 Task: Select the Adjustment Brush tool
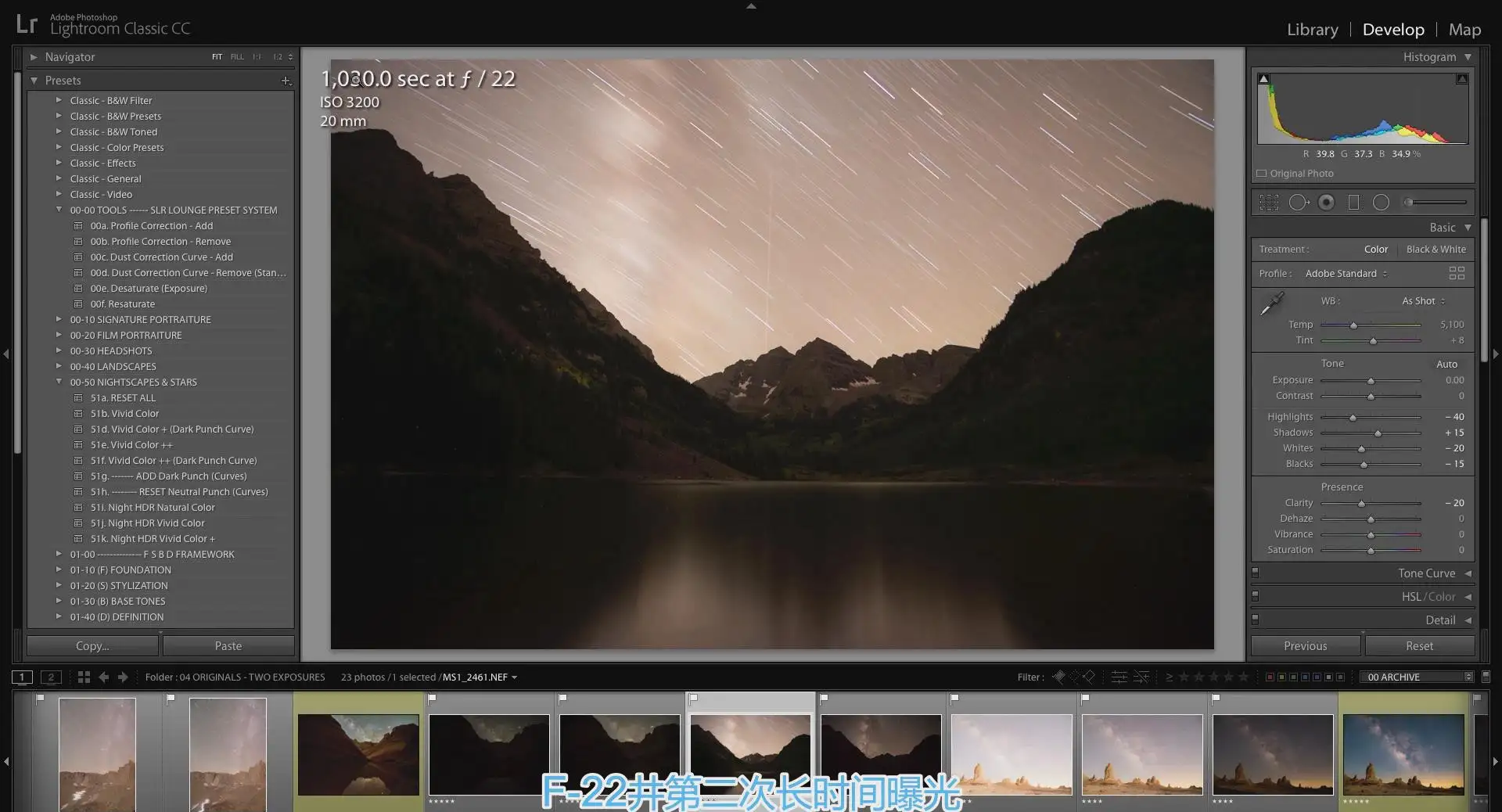(1434, 203)
